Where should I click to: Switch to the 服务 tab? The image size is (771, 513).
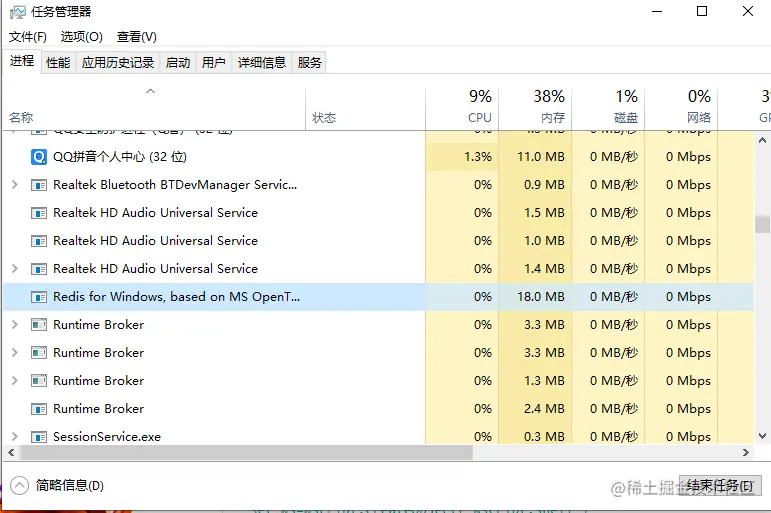(309, 62)
